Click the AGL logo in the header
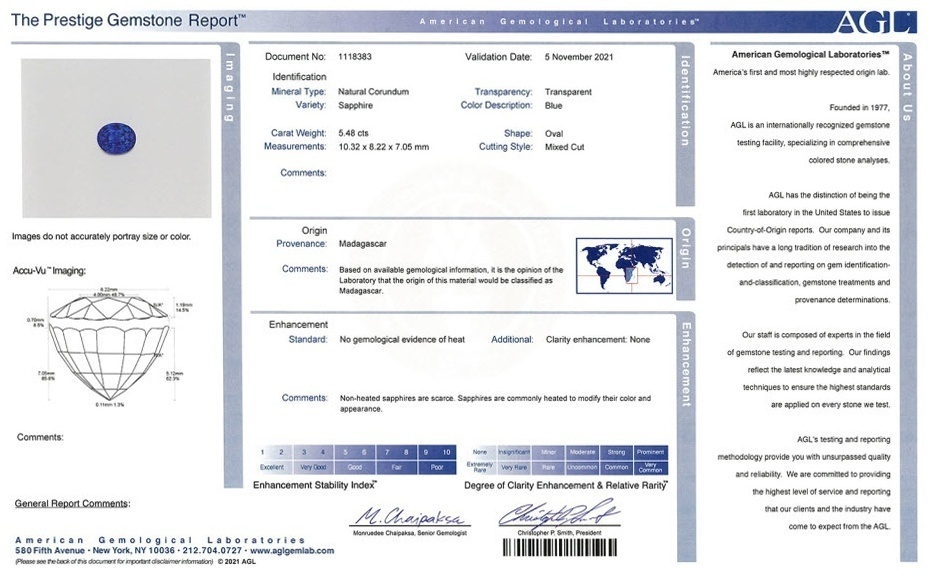The image size is (937, 578). coord(887,21)
